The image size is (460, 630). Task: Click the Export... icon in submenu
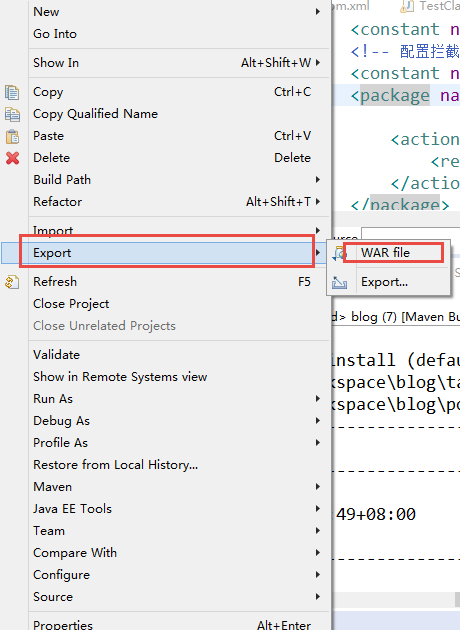[x=339, y=282]
